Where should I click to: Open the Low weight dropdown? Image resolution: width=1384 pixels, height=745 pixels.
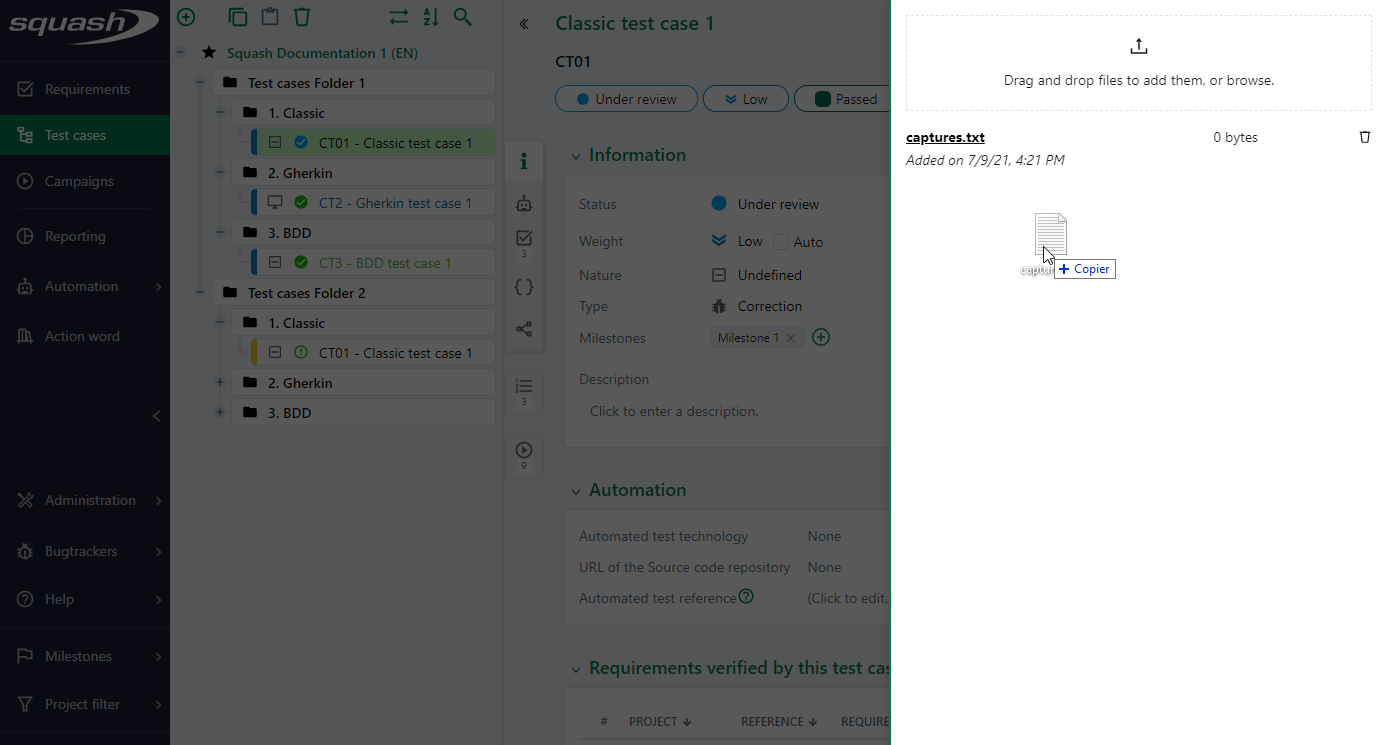pos(745,98)
